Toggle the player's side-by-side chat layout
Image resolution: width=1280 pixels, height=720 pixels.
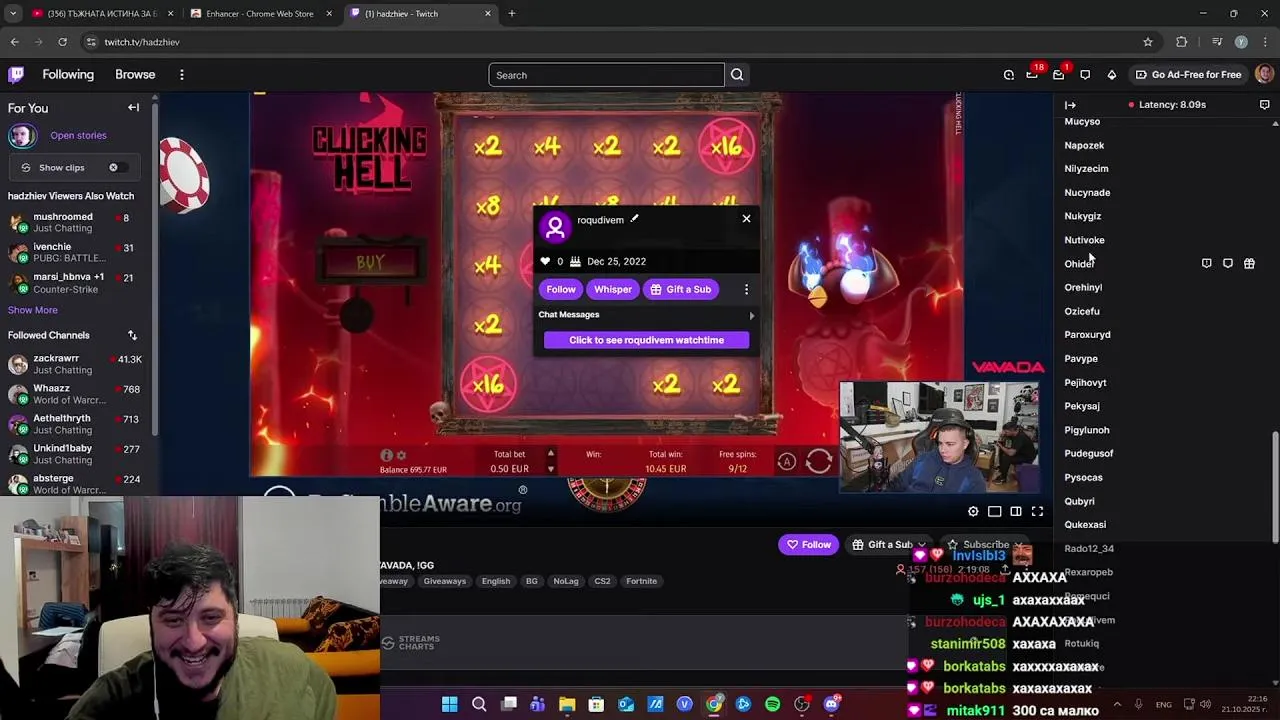click(1016, 512)
